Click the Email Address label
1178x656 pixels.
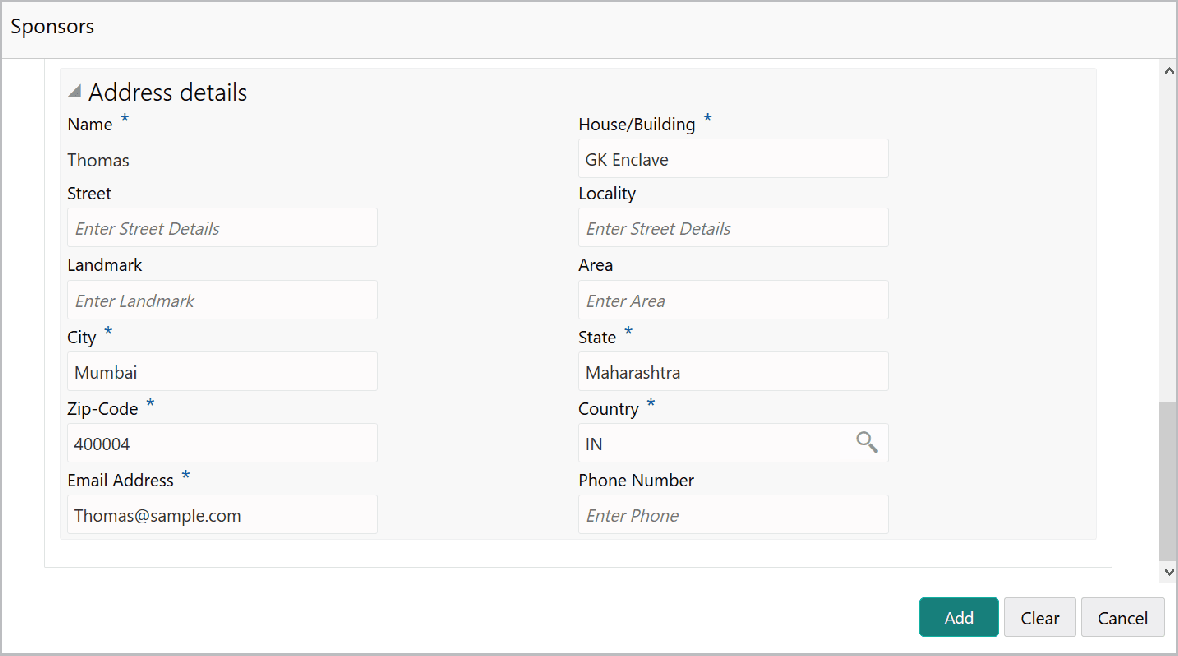120,480
